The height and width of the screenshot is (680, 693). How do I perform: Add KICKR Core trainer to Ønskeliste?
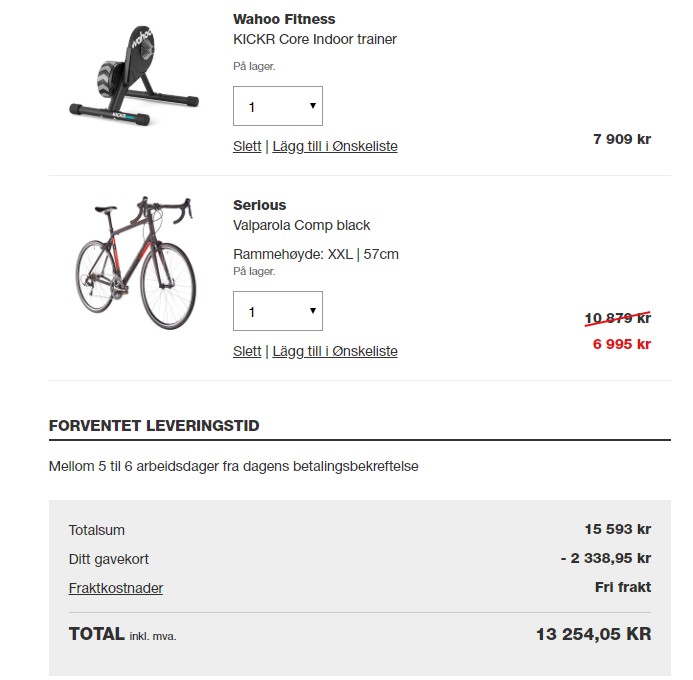click(335, 146)
